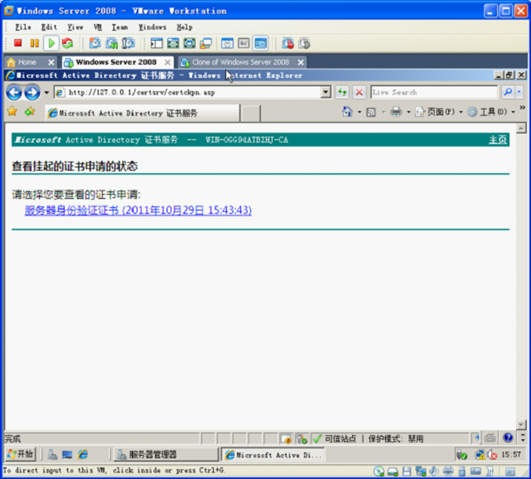Click the multiple monitors icon in VMware toolbar
531x479 pixels.
point(206,43)
